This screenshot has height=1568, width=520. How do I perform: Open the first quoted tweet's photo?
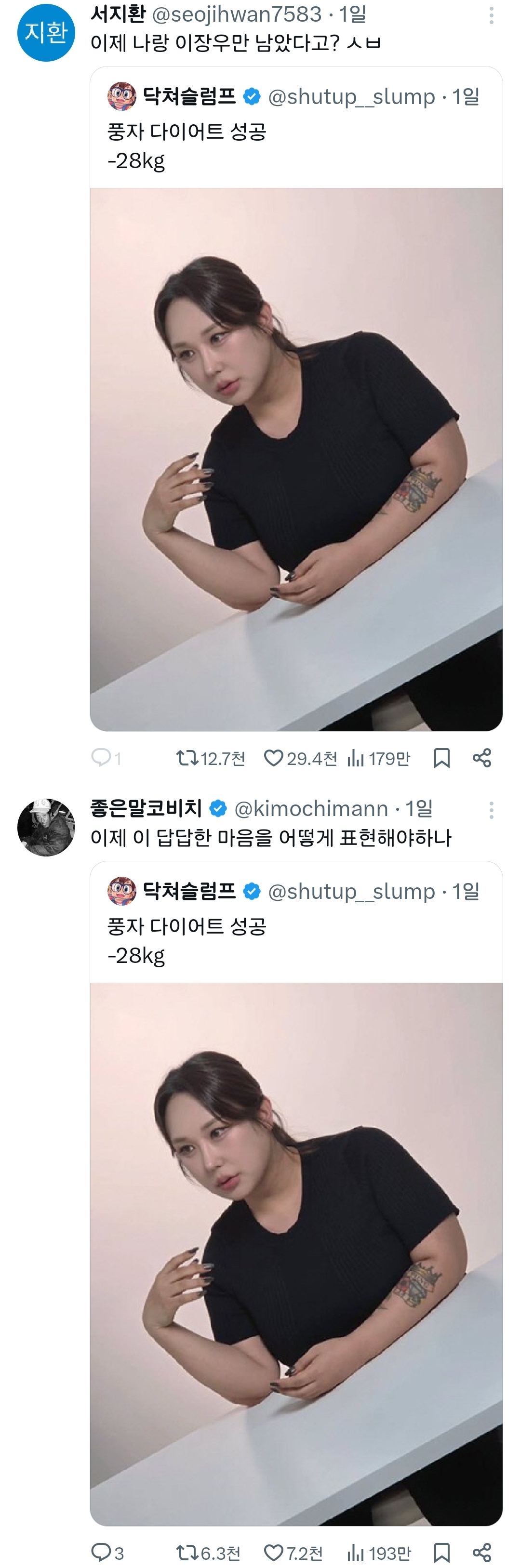coord(296,459)
